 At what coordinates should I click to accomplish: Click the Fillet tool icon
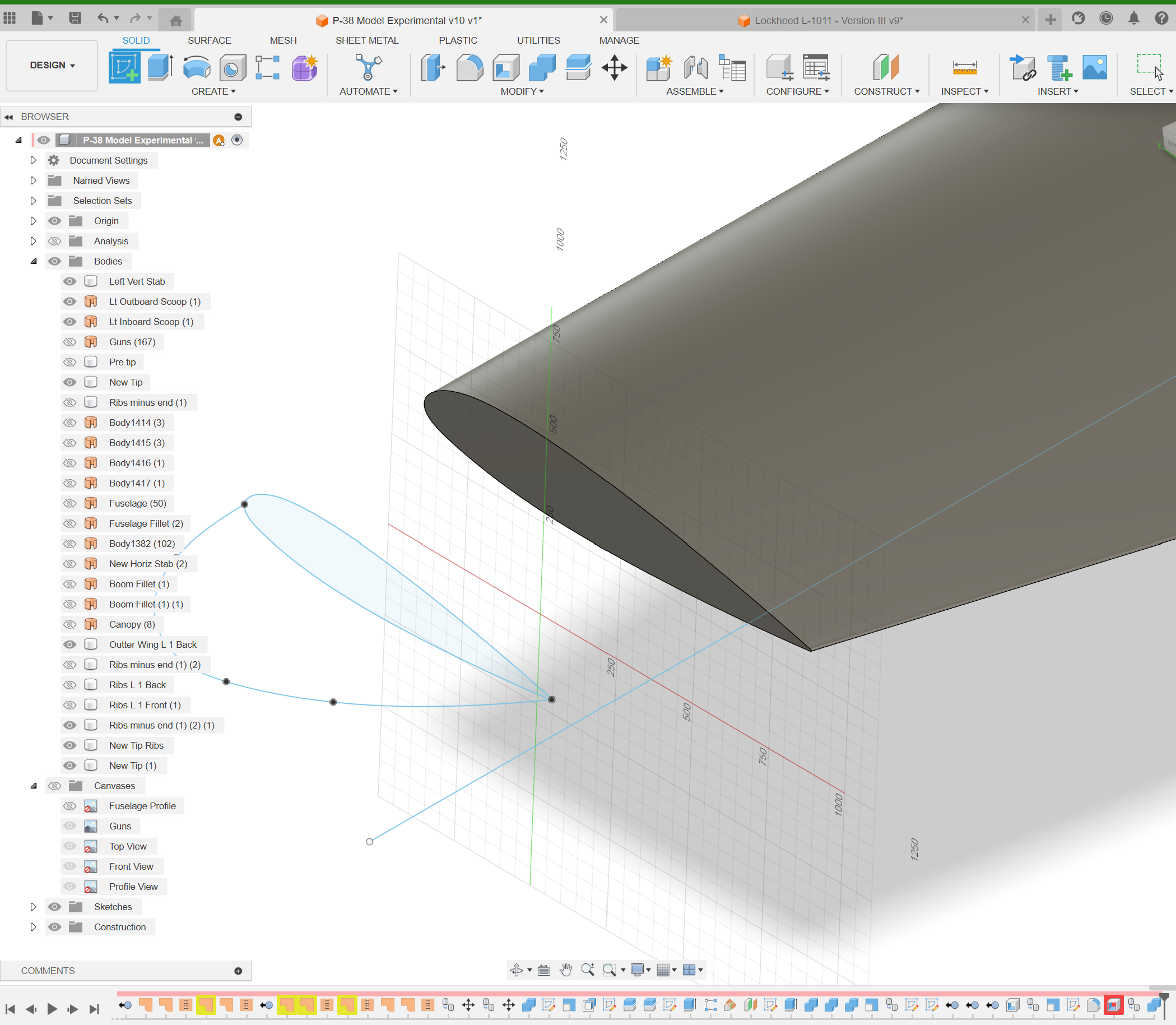470,67
